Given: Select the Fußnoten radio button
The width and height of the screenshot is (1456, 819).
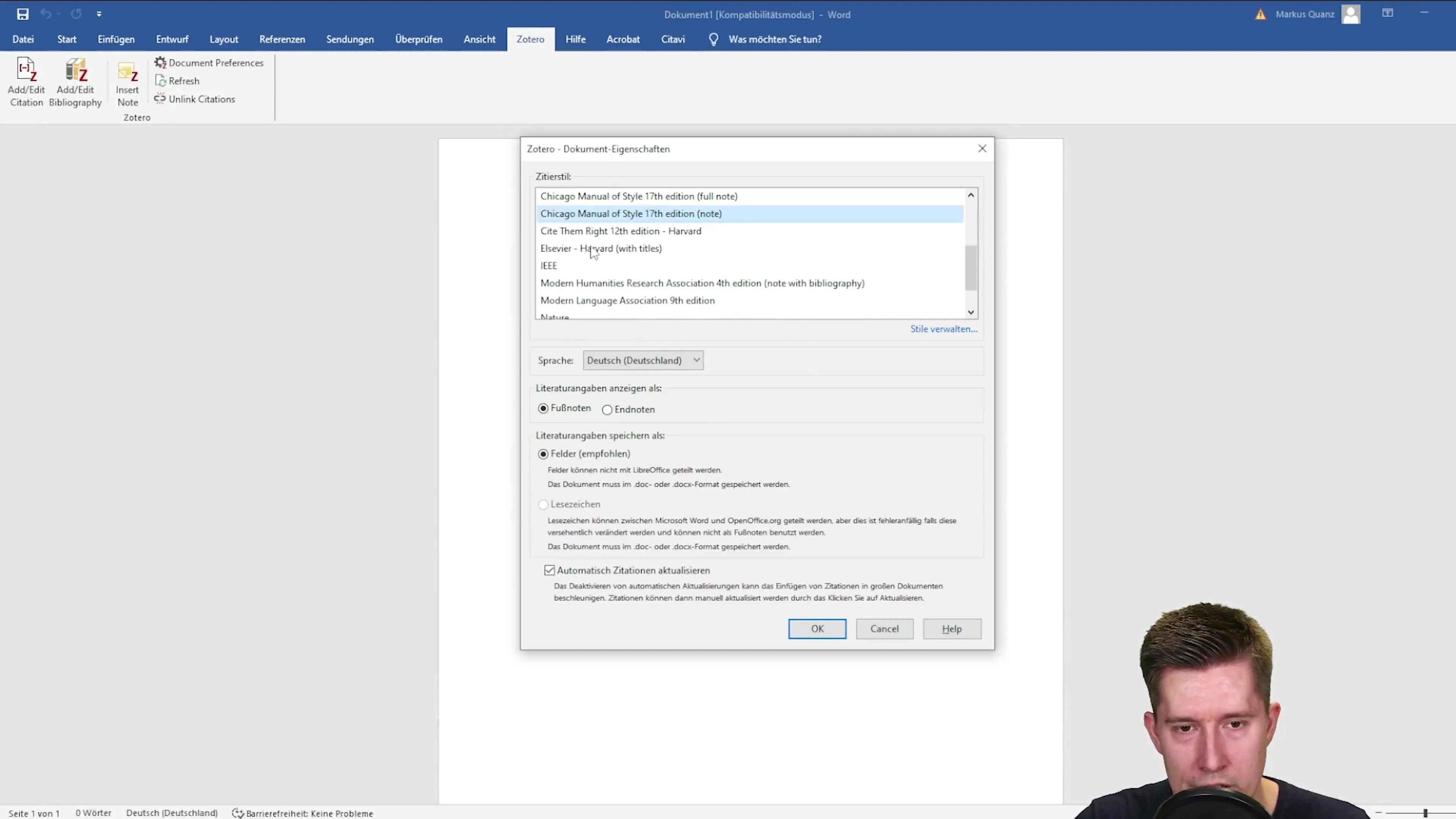Looking at the screenshot, I should click(543, 408).
